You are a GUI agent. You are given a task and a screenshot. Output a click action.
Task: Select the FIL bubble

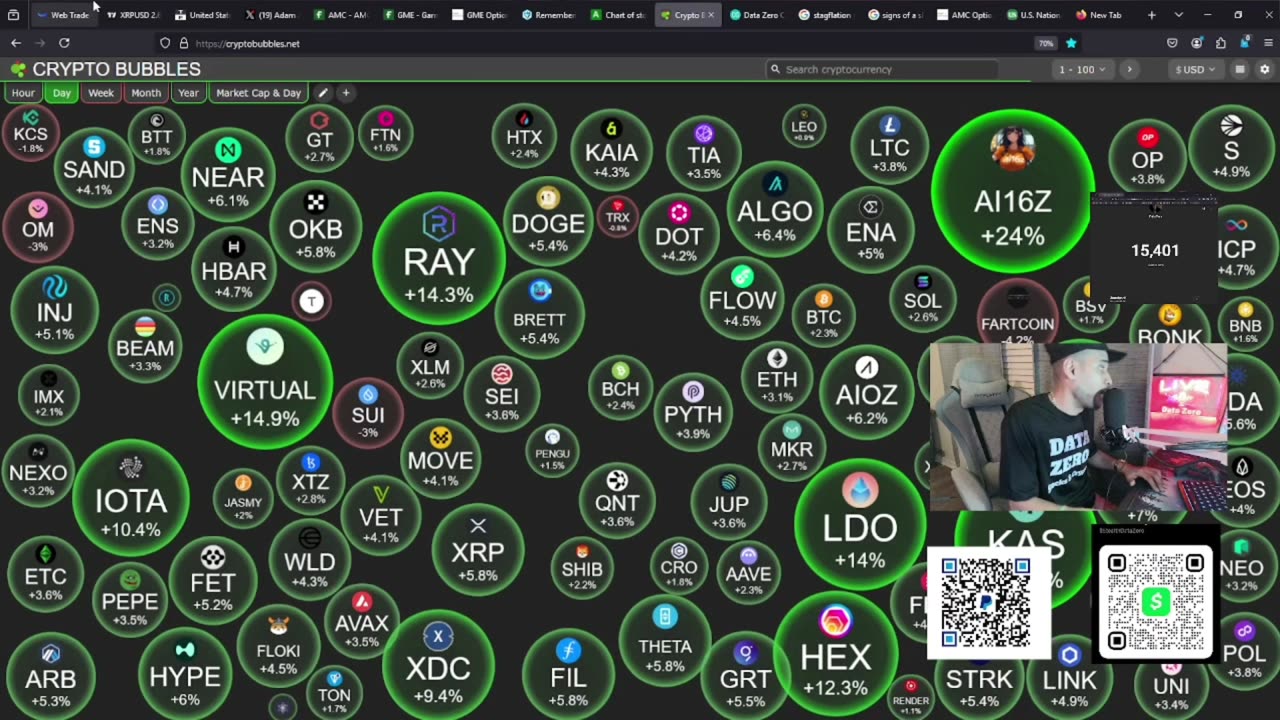[x=568, y=675]
